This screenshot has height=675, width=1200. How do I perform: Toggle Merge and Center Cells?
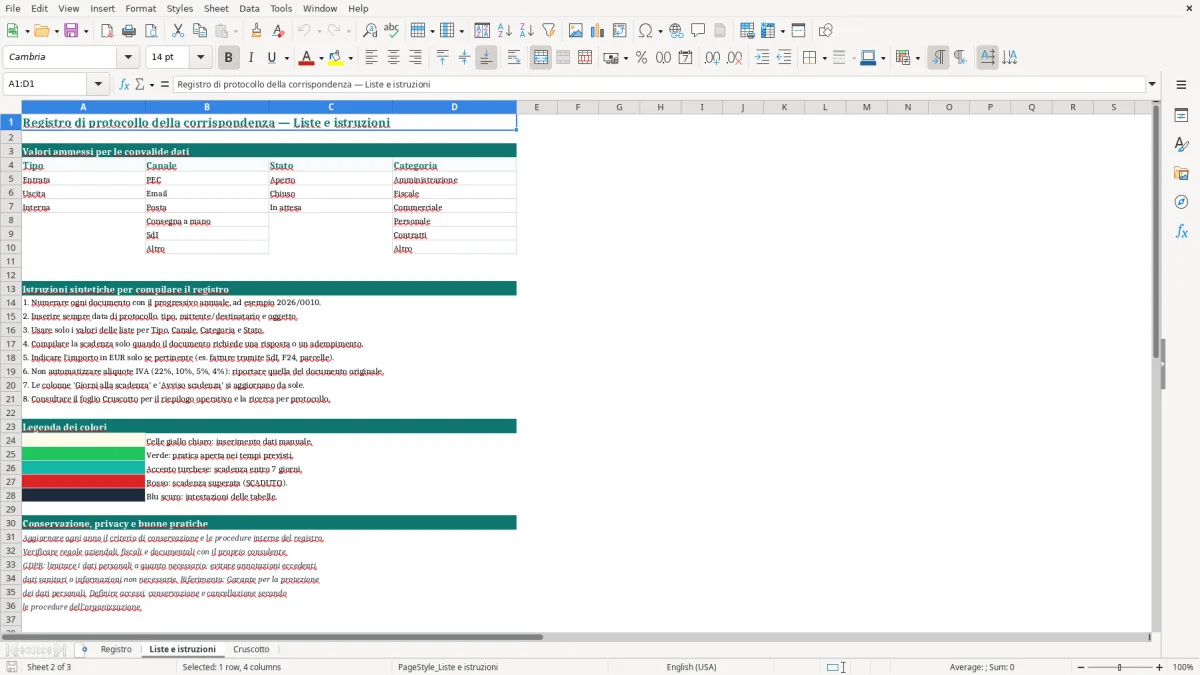[x=541, y=58]
